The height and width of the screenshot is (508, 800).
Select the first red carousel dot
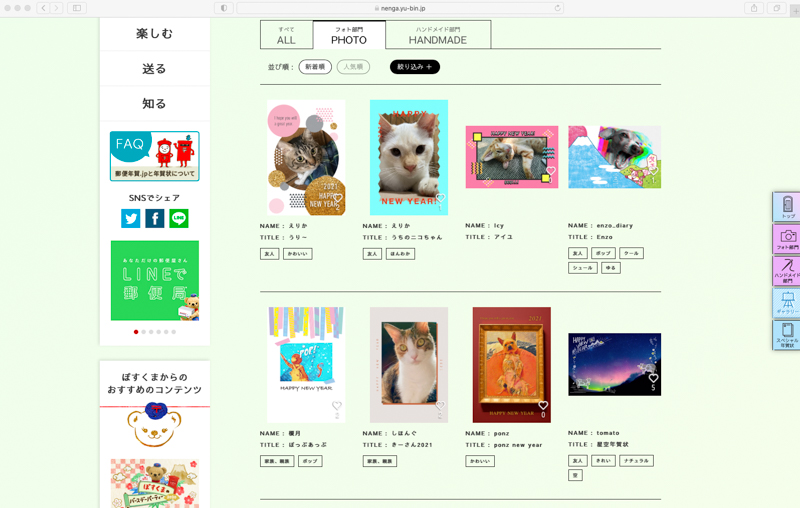(x=136, y=332)
